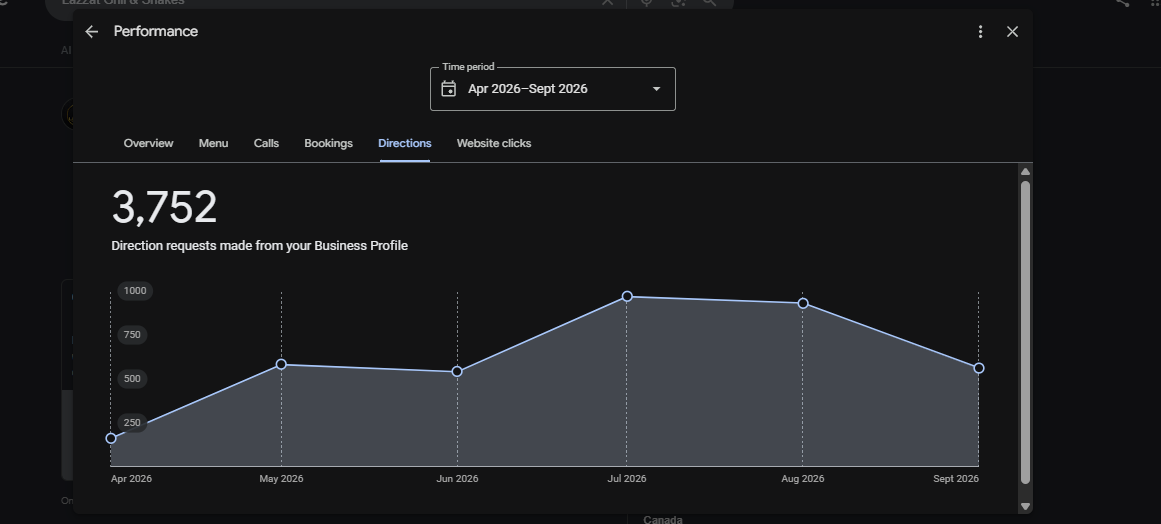Click the scrollbar up arrow

coord(1026,172)
